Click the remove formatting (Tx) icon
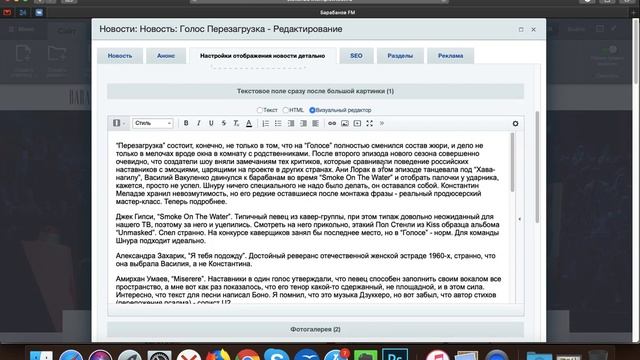Image resolution: width=640 pixels, height=360 pixels. [236, 123]
